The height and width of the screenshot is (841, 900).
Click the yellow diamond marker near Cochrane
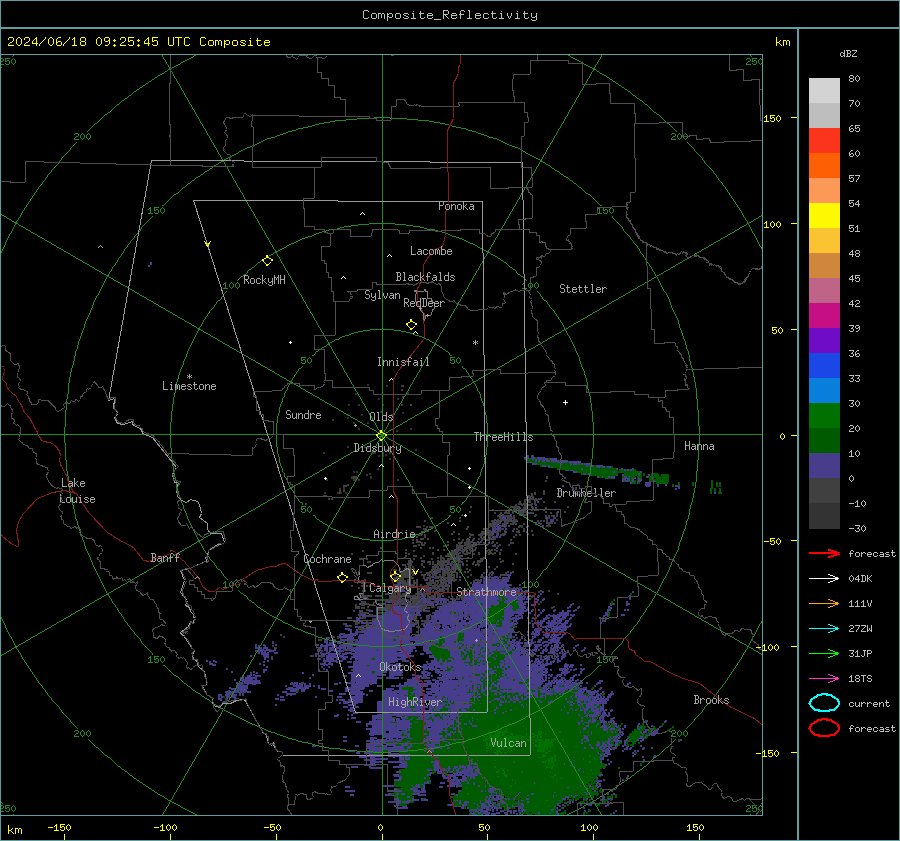coord(342,577)
